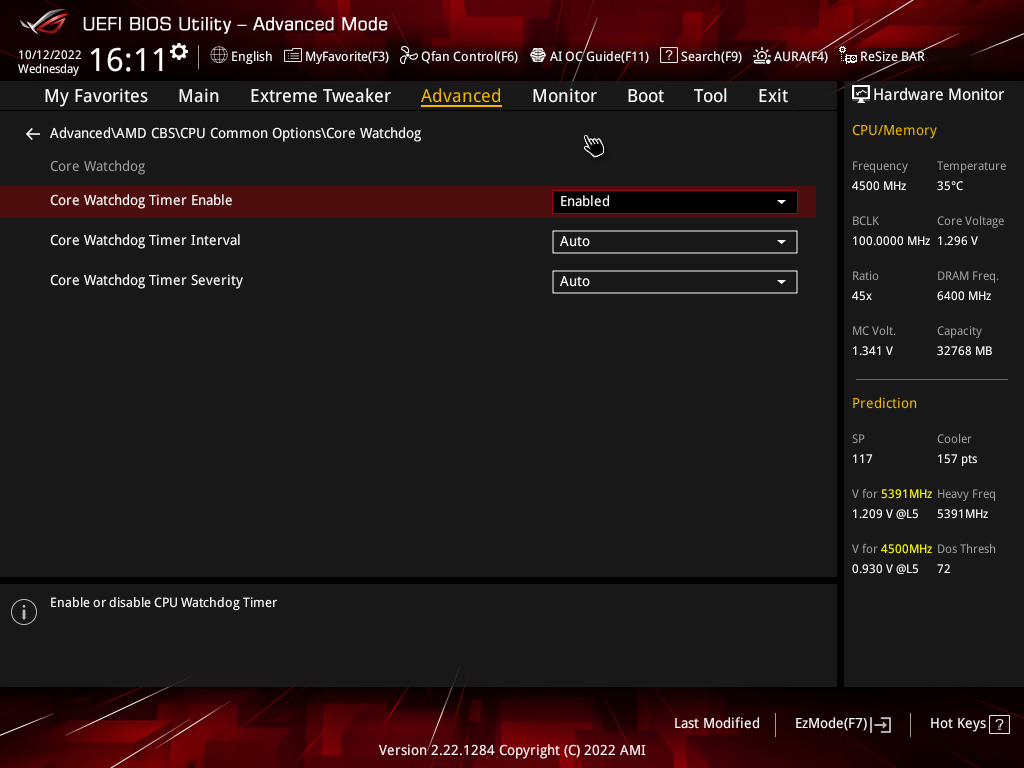Click the settings gear beside the clock
The width and height of the screenshot is (1024, 768).
179,51
